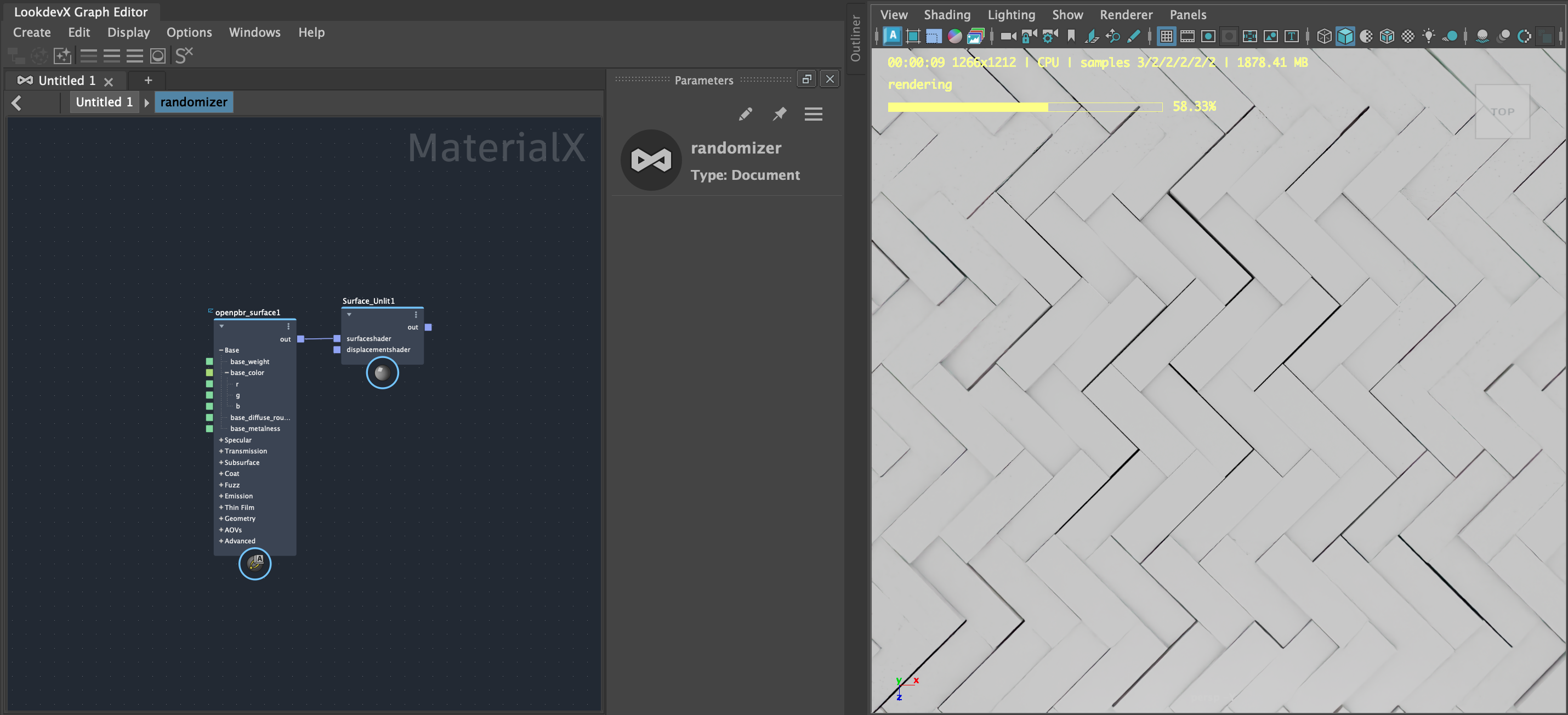Pin the Parameters panel
The width and height of the screenshot is (1568, 715).
(779, 115)
